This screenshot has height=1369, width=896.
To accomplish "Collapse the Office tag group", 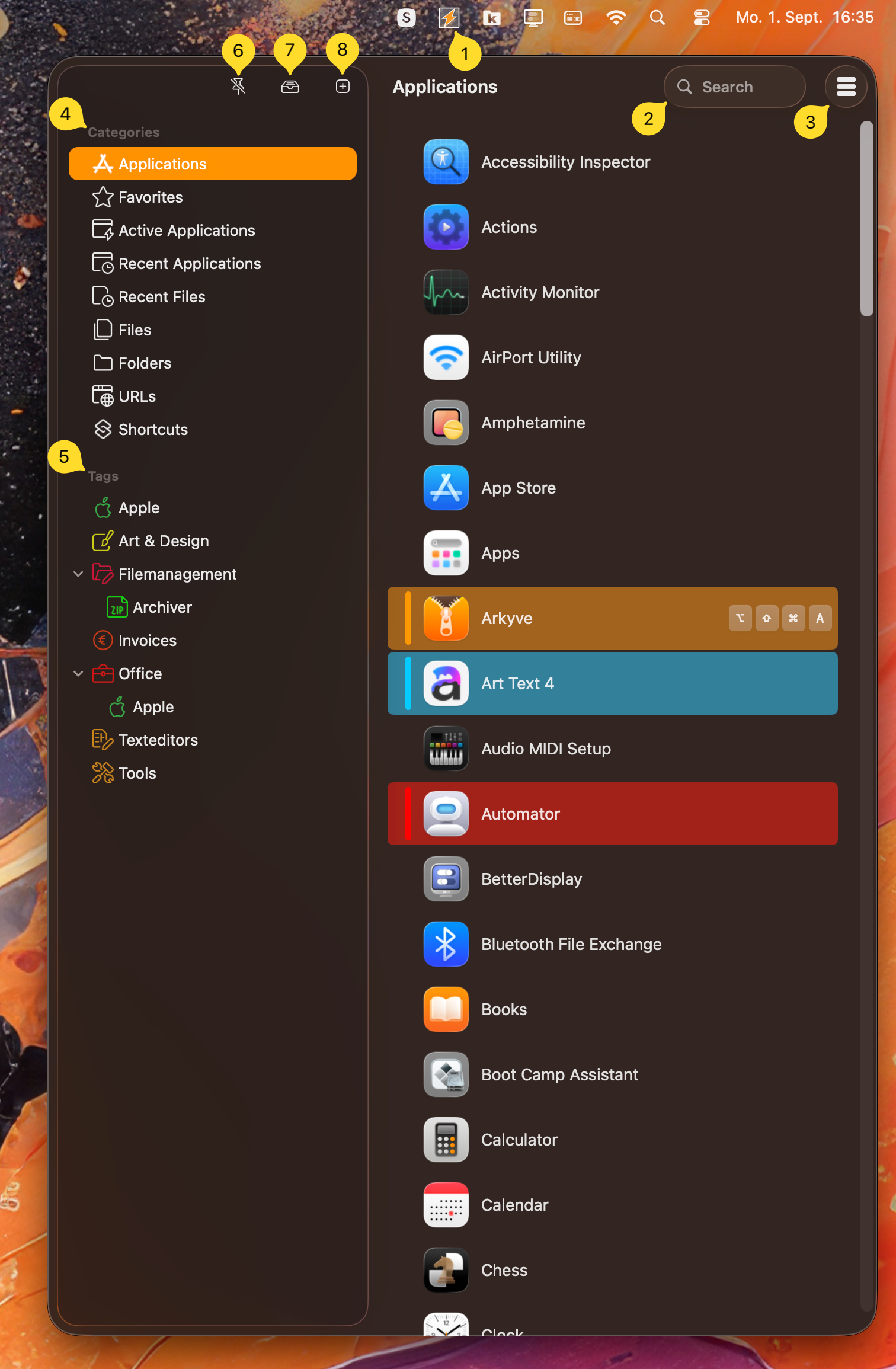I will (x=78, y=673).
